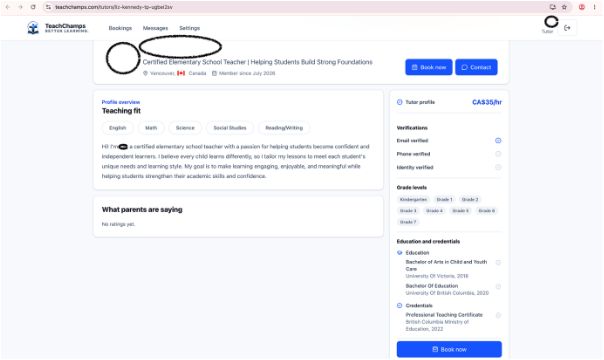
Task: Click the TeachChamps logo
Action: (57, 28)
